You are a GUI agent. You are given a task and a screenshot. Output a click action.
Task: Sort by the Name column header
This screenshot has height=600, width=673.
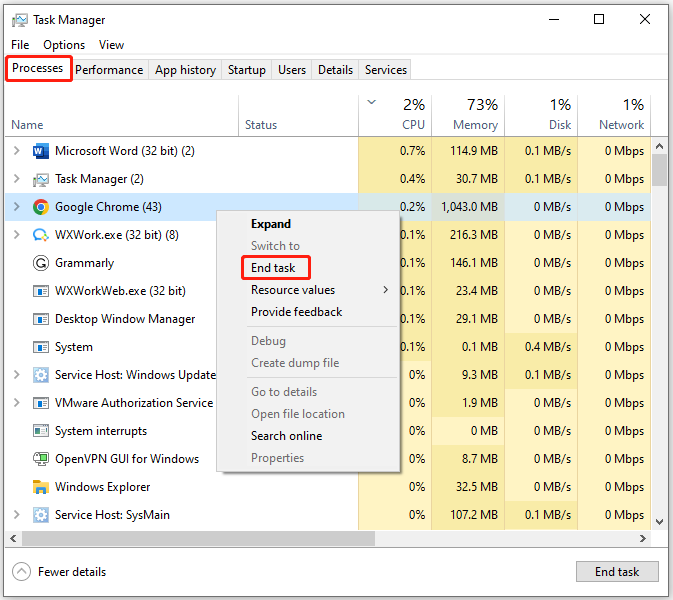122,115
